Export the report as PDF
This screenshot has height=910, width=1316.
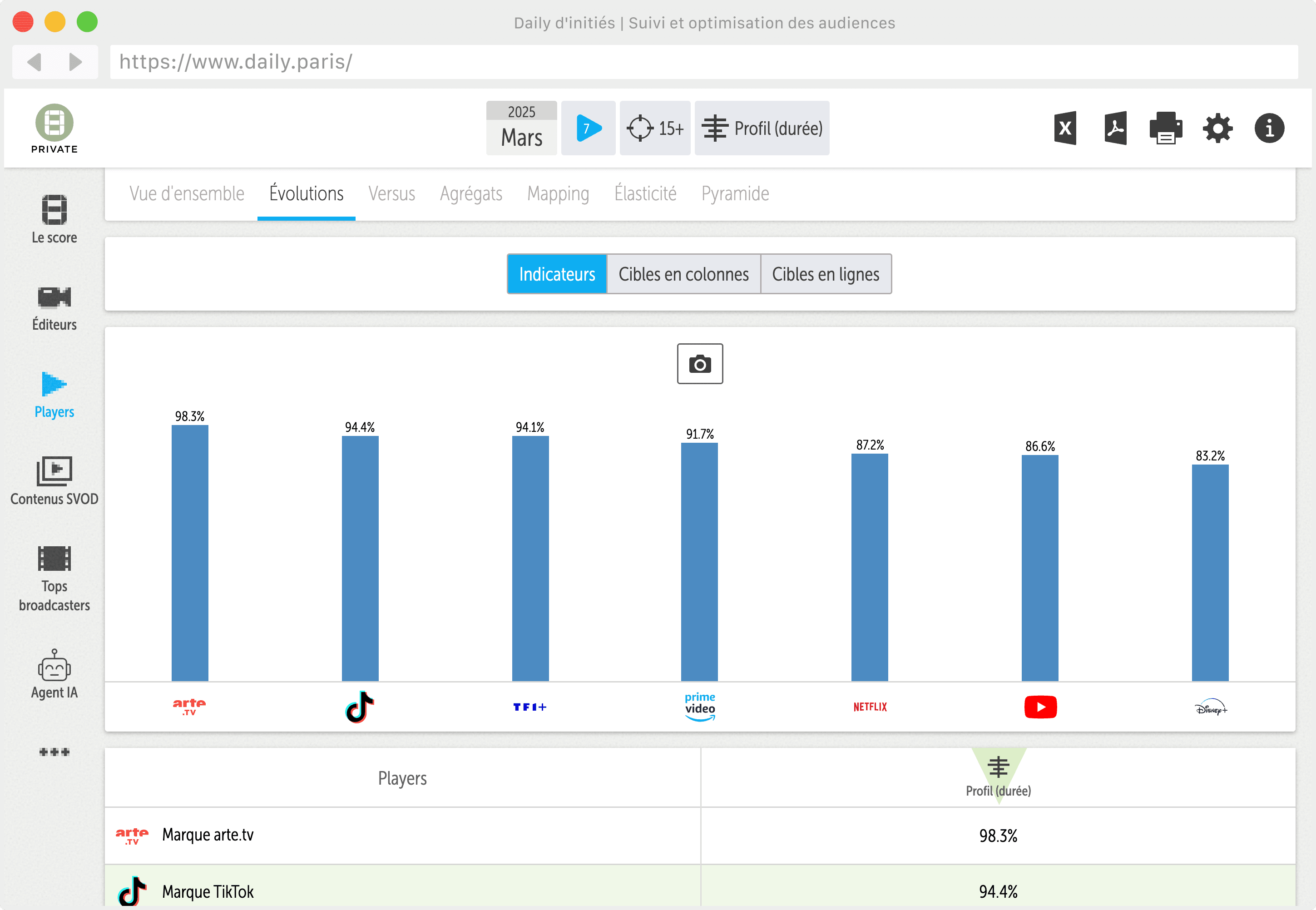pos(1115,129)
